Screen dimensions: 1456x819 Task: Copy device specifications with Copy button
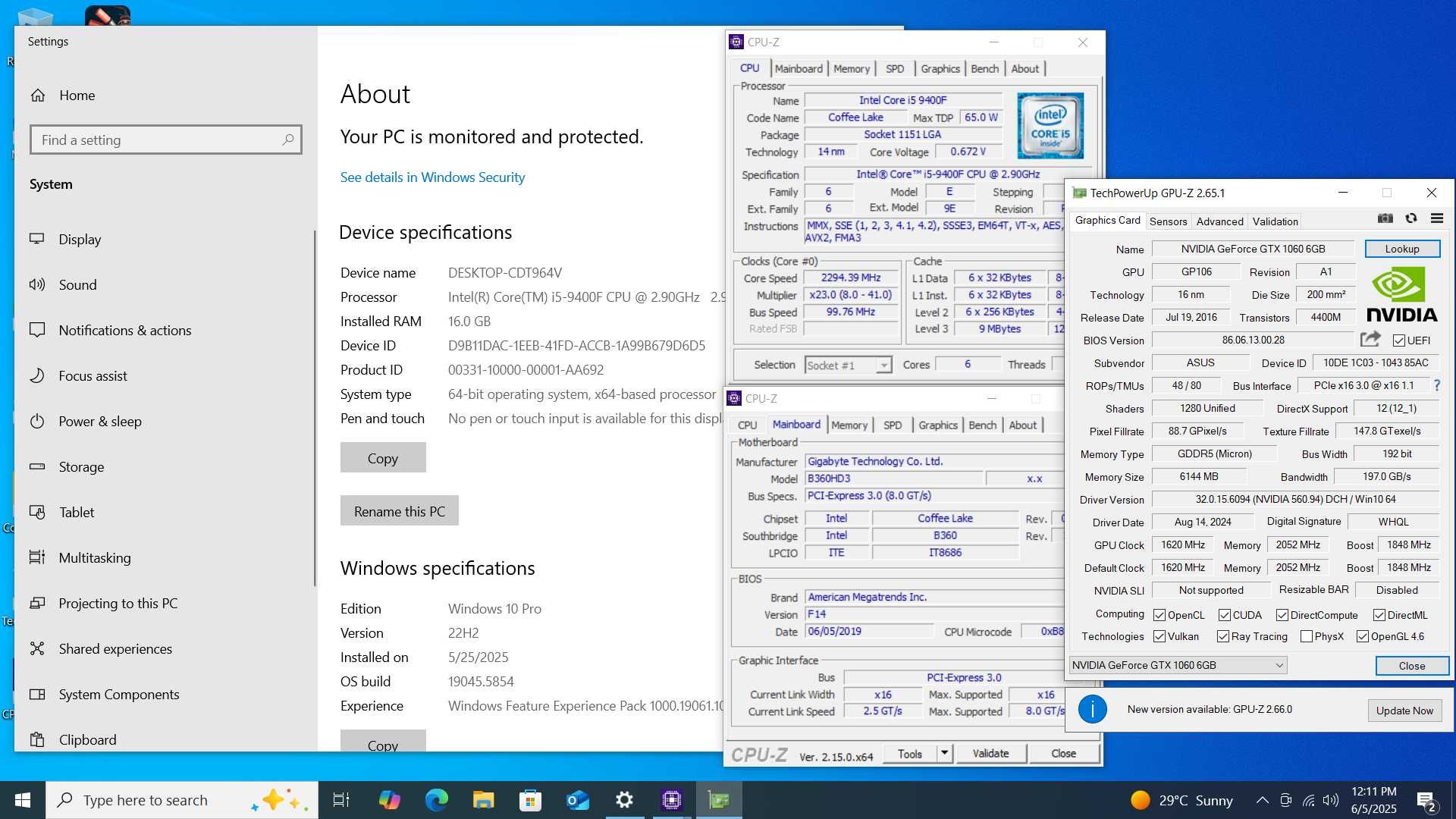click(x=383, y=458)
